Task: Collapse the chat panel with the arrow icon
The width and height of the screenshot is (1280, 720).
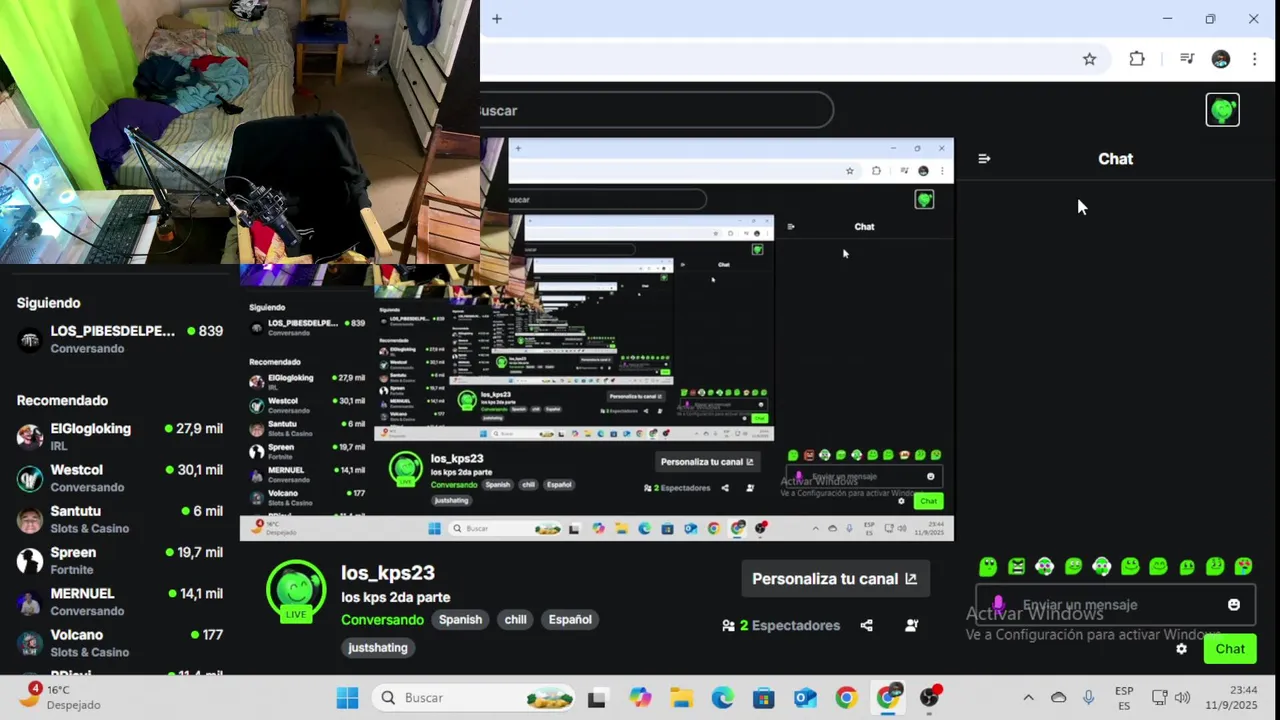Action: 984,159
